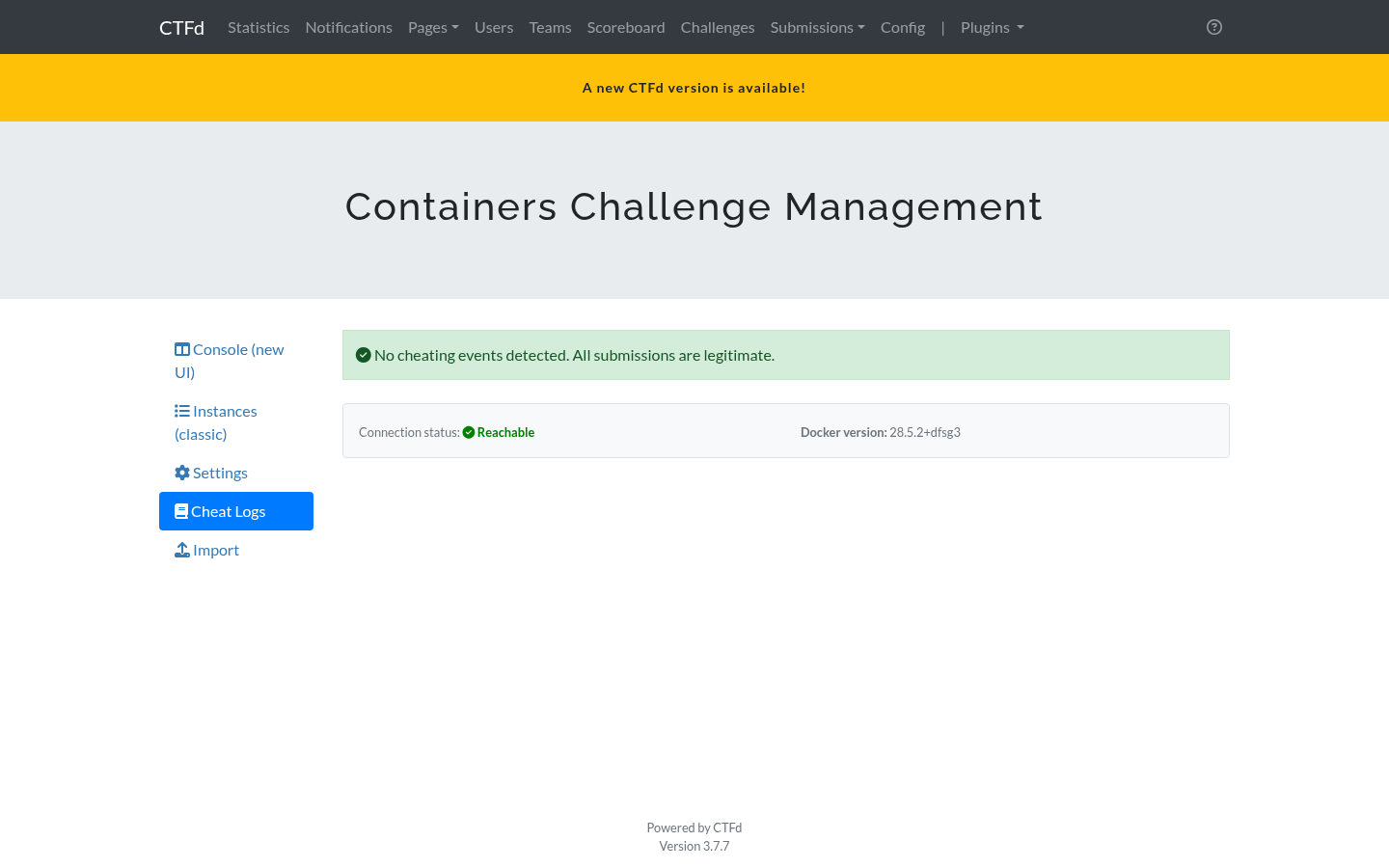1389x868 pixels.
Task: Open the Import sidebar link
Action: (x=236, y=550)
